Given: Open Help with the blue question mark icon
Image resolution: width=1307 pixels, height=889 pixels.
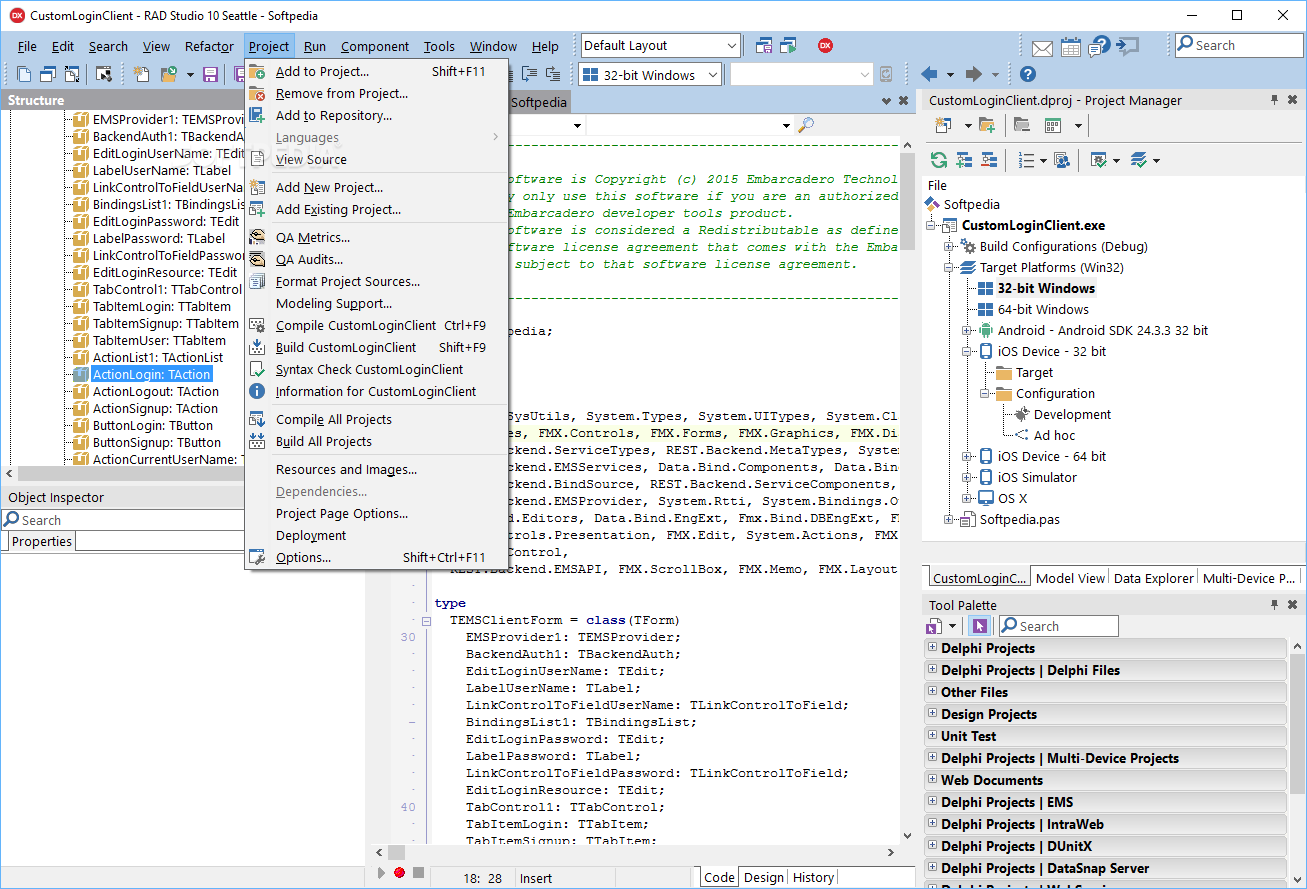Looking at the screenshot, I should point(1028,74).
